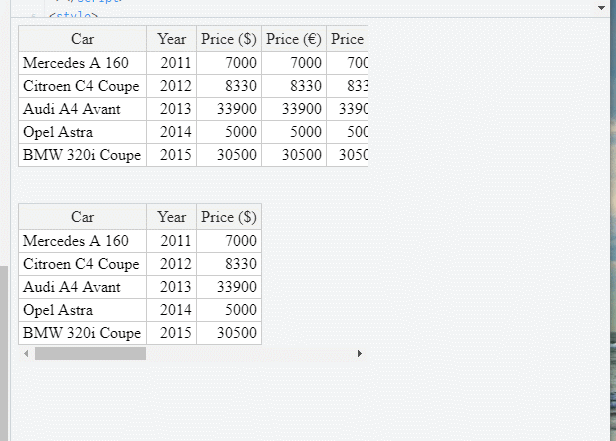
Task: Select Citroen C4 Coupe in bottom table
Action: (x=82, y=264)
